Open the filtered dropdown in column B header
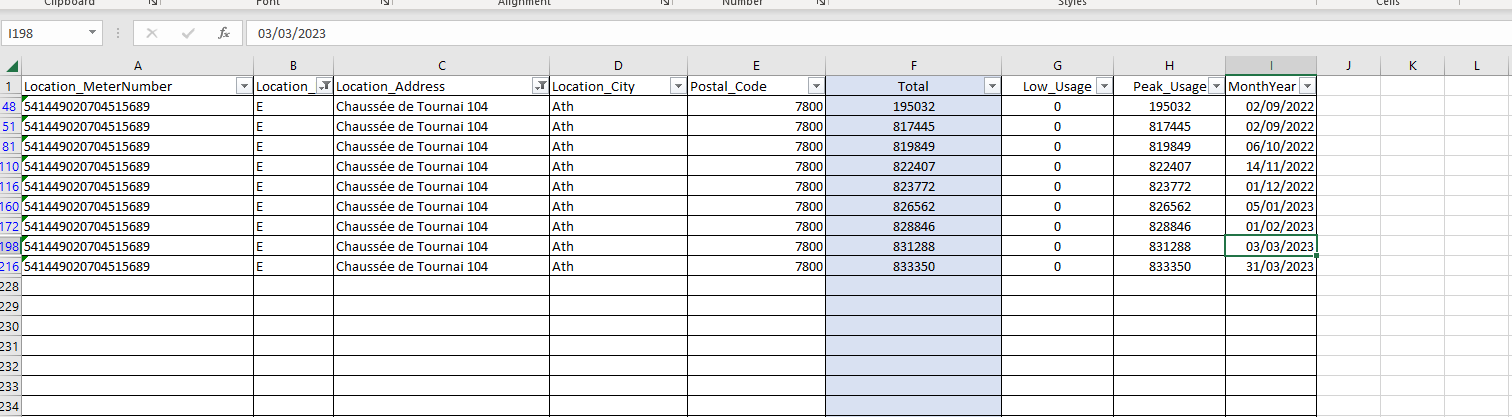1512x417 pixels. 324,87
